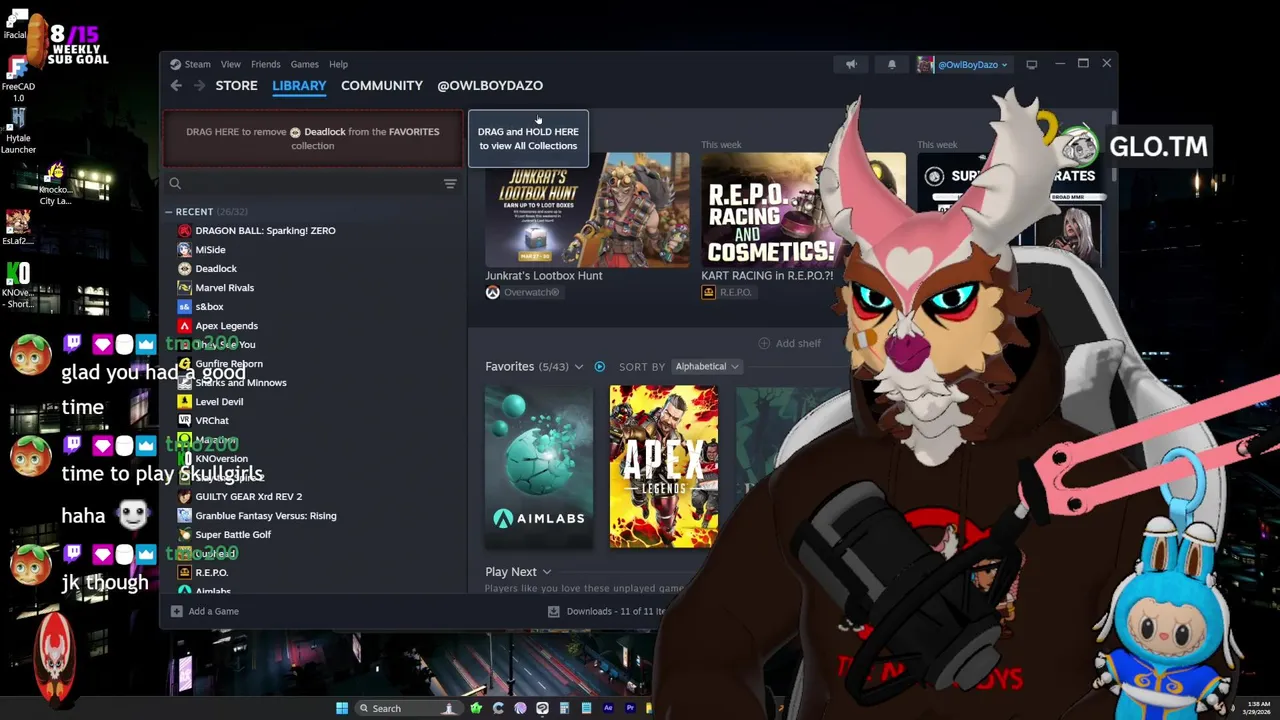Viewport: 1280px width, 720px height.
Task: Collapse the RECENT category in library
Action: 168,212
